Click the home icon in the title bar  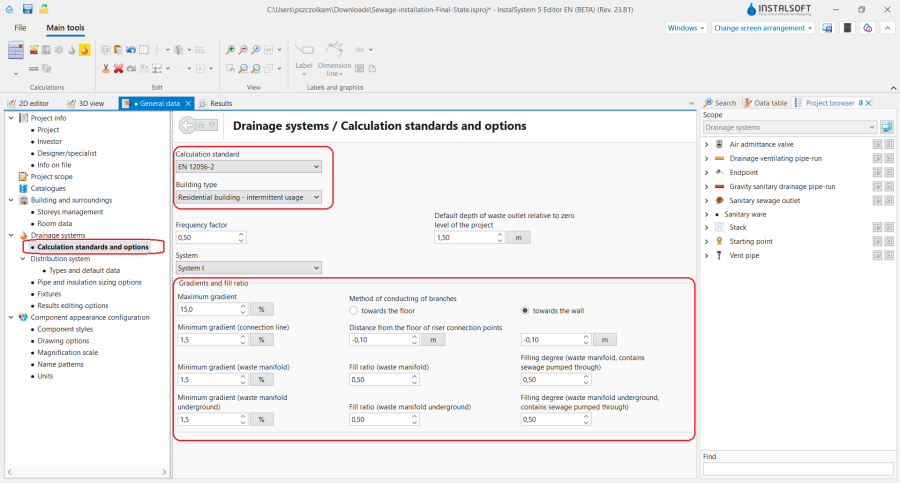pos(9,9)
